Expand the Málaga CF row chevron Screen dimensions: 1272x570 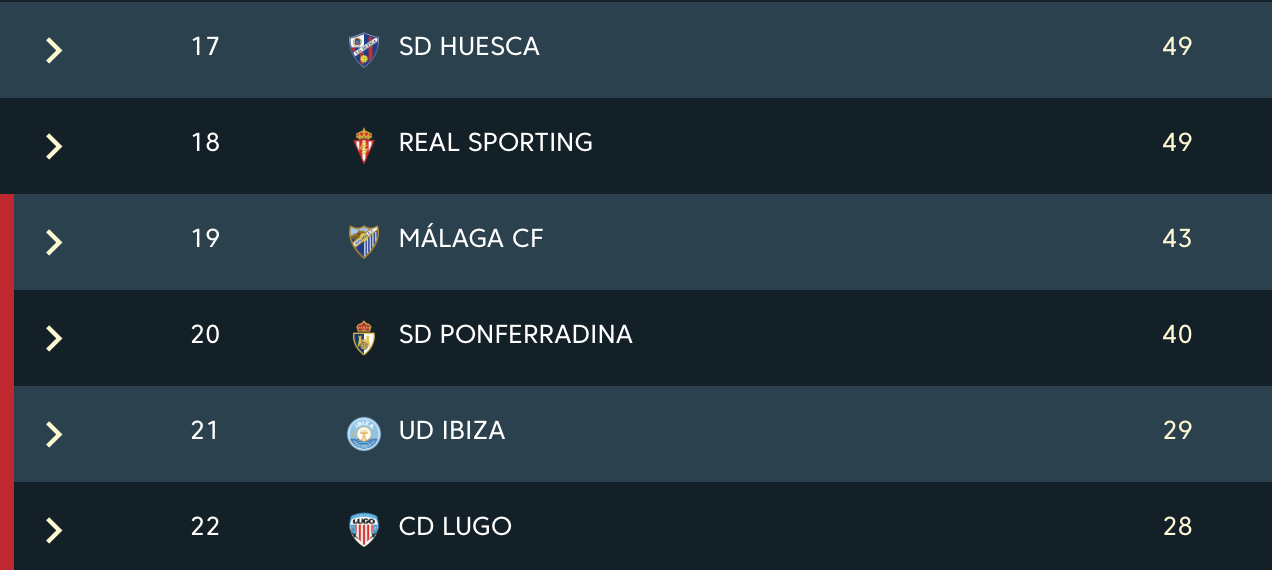click(x=54, y=242)
